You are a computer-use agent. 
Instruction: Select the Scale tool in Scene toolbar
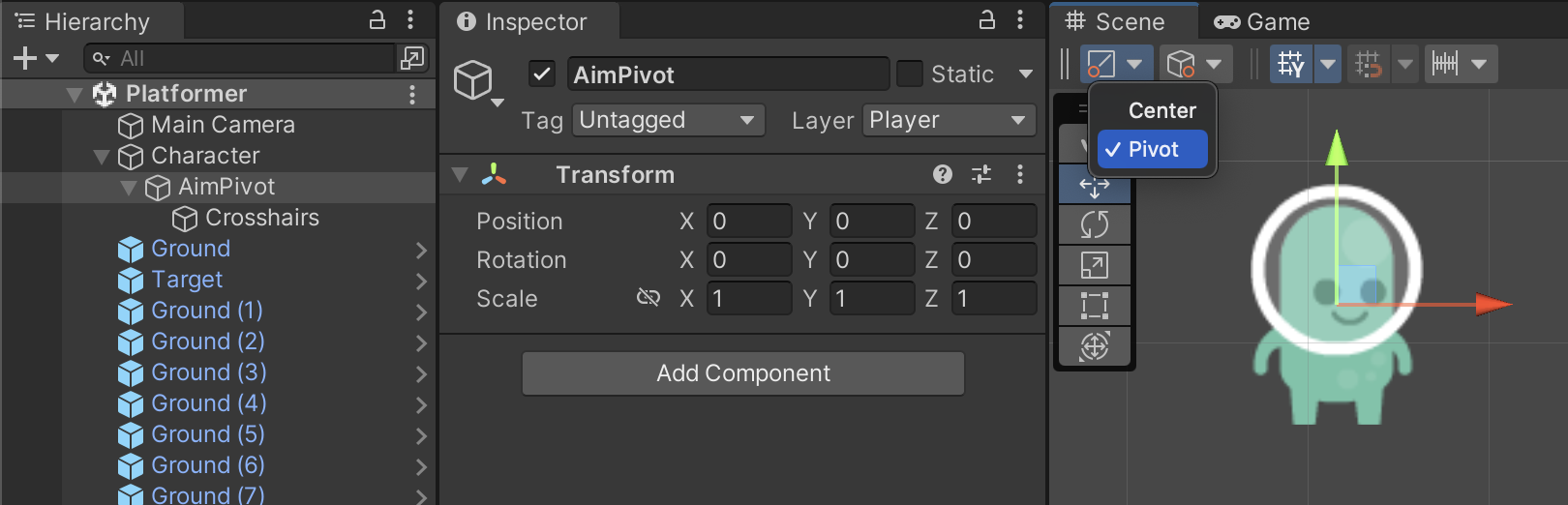(1095, 265)
